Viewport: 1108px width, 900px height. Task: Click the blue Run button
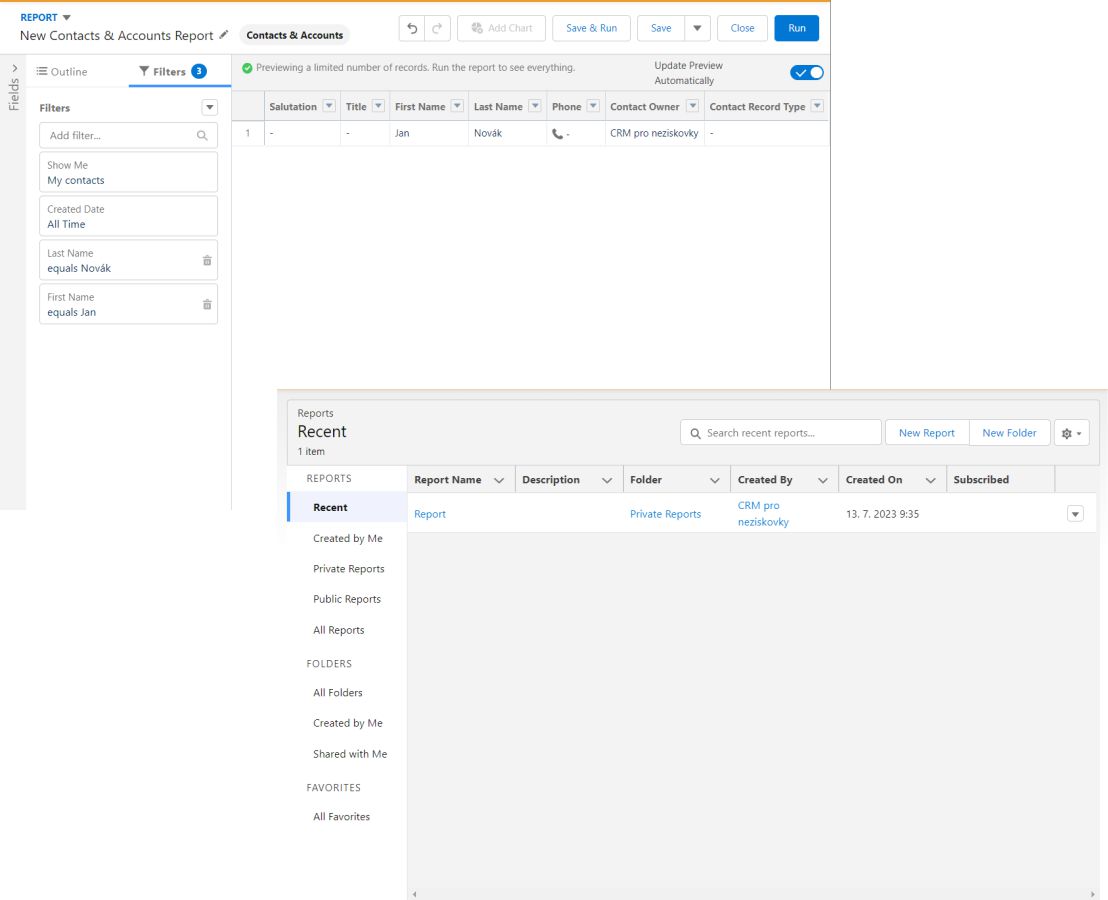(796, 28)
